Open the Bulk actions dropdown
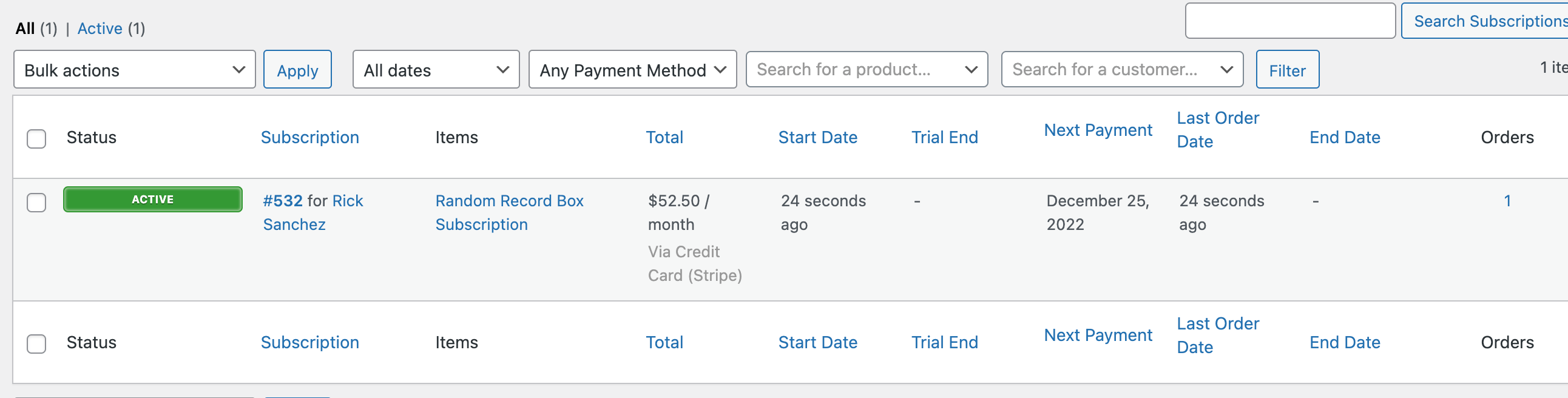This screenshot has width=1568, height=398. pos(135,69)
